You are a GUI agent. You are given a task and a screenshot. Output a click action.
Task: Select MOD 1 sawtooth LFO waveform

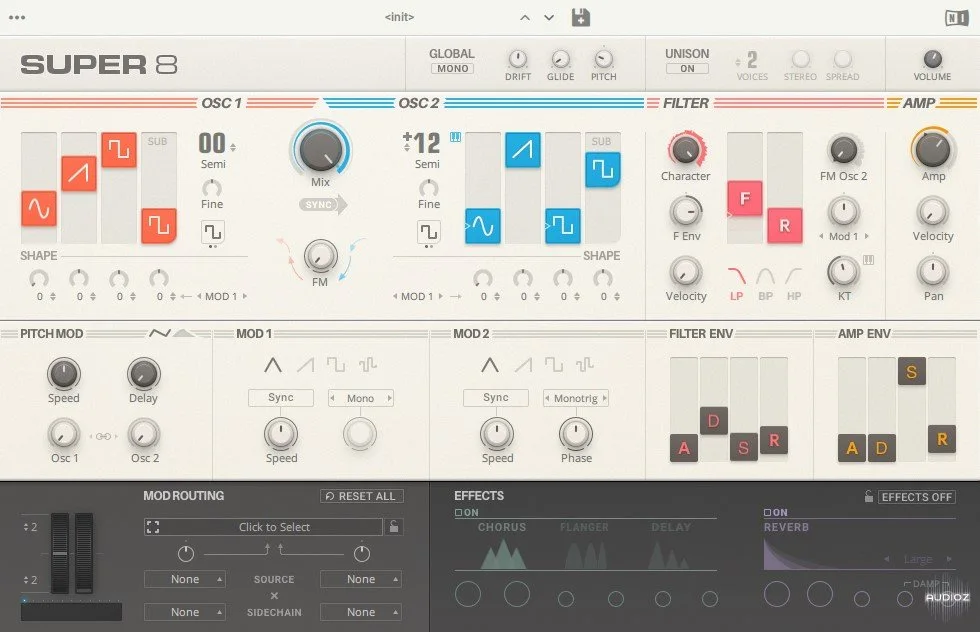[305, 364]
